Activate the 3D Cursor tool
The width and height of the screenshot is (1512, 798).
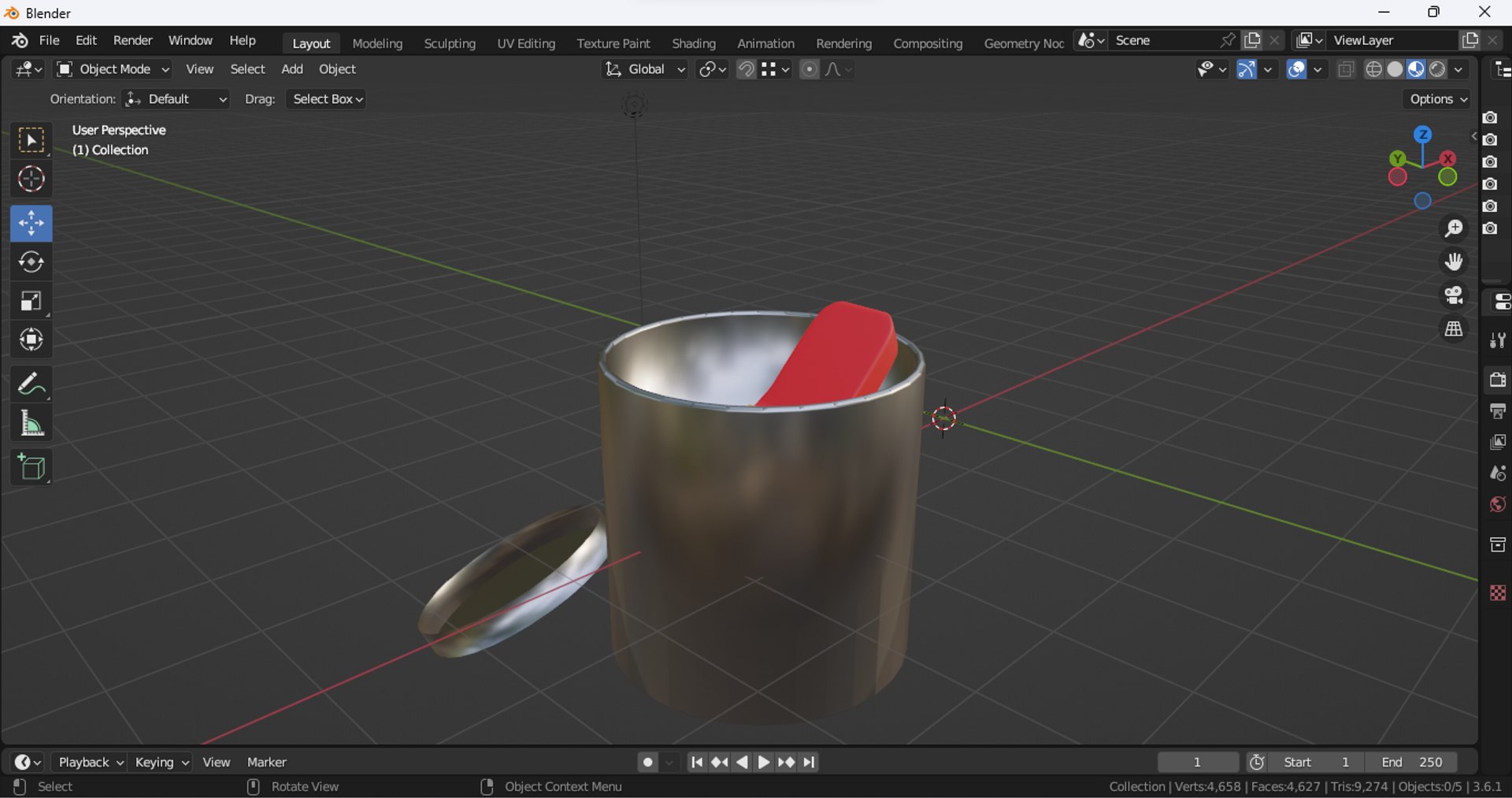31,180
